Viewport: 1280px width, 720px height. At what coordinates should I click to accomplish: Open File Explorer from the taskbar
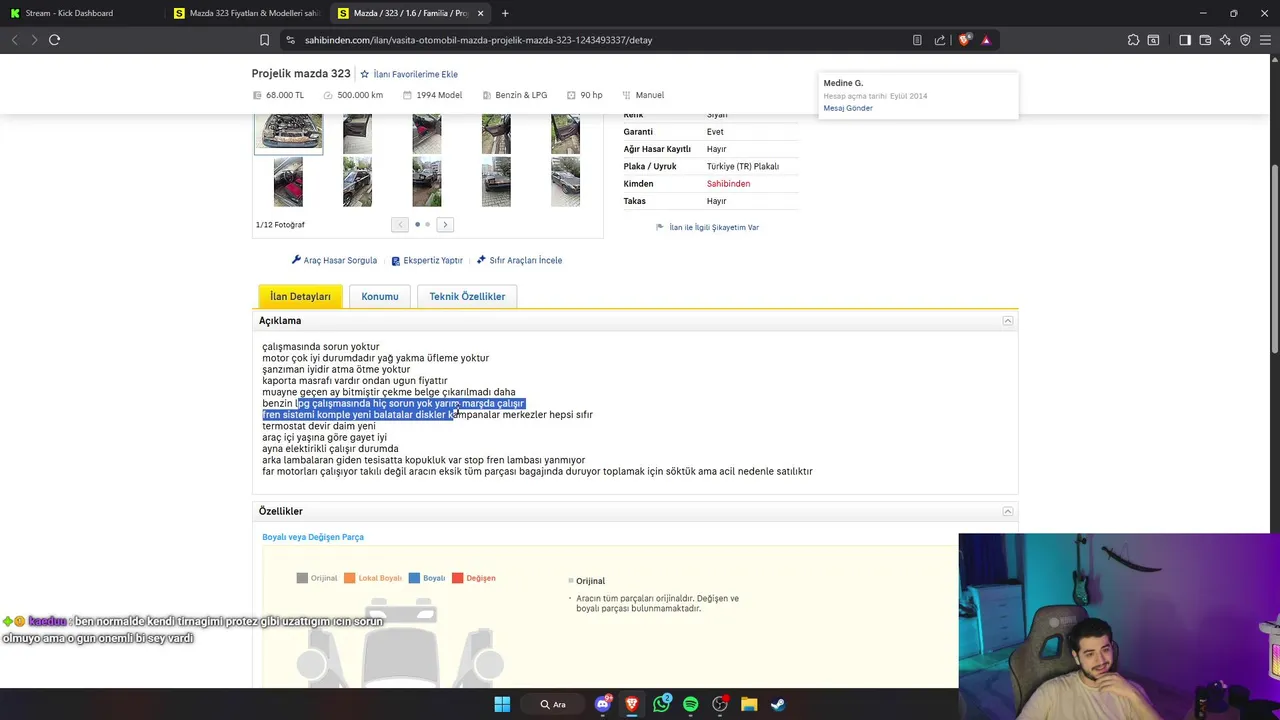pyautogui.click(x=749, y=704)
